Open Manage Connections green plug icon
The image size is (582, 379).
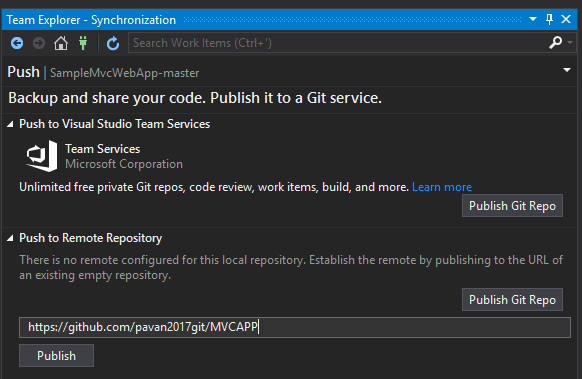pos(83,43)
